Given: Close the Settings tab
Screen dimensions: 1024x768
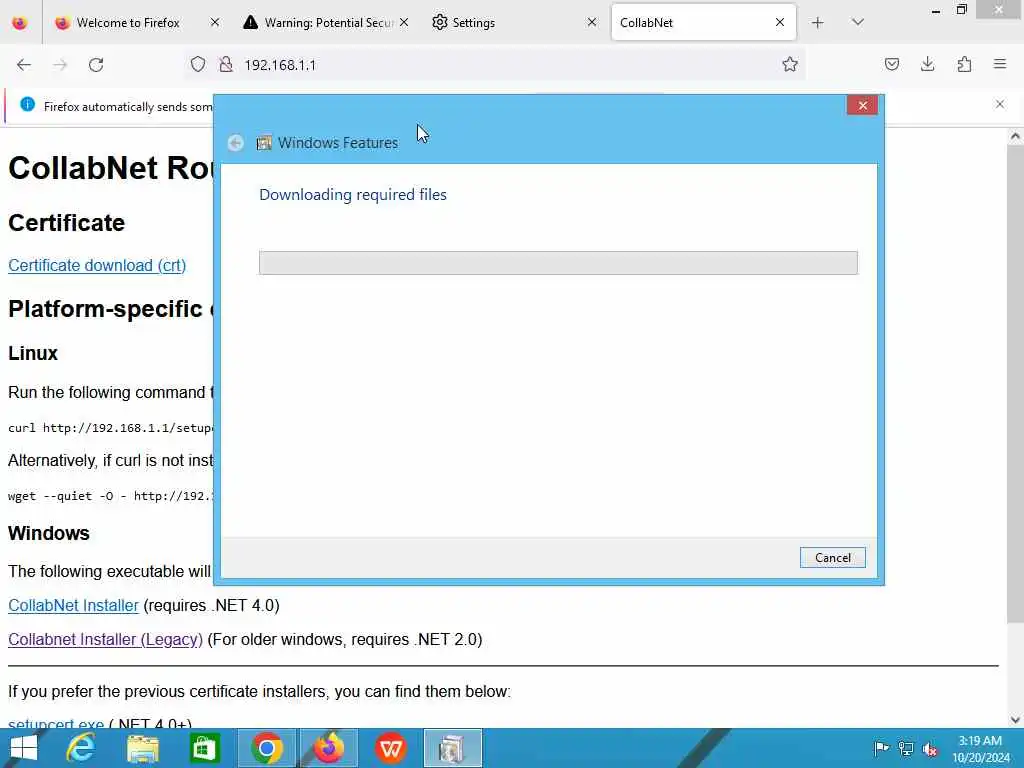Looking at the screenshot, I should [x=592, y=23].
